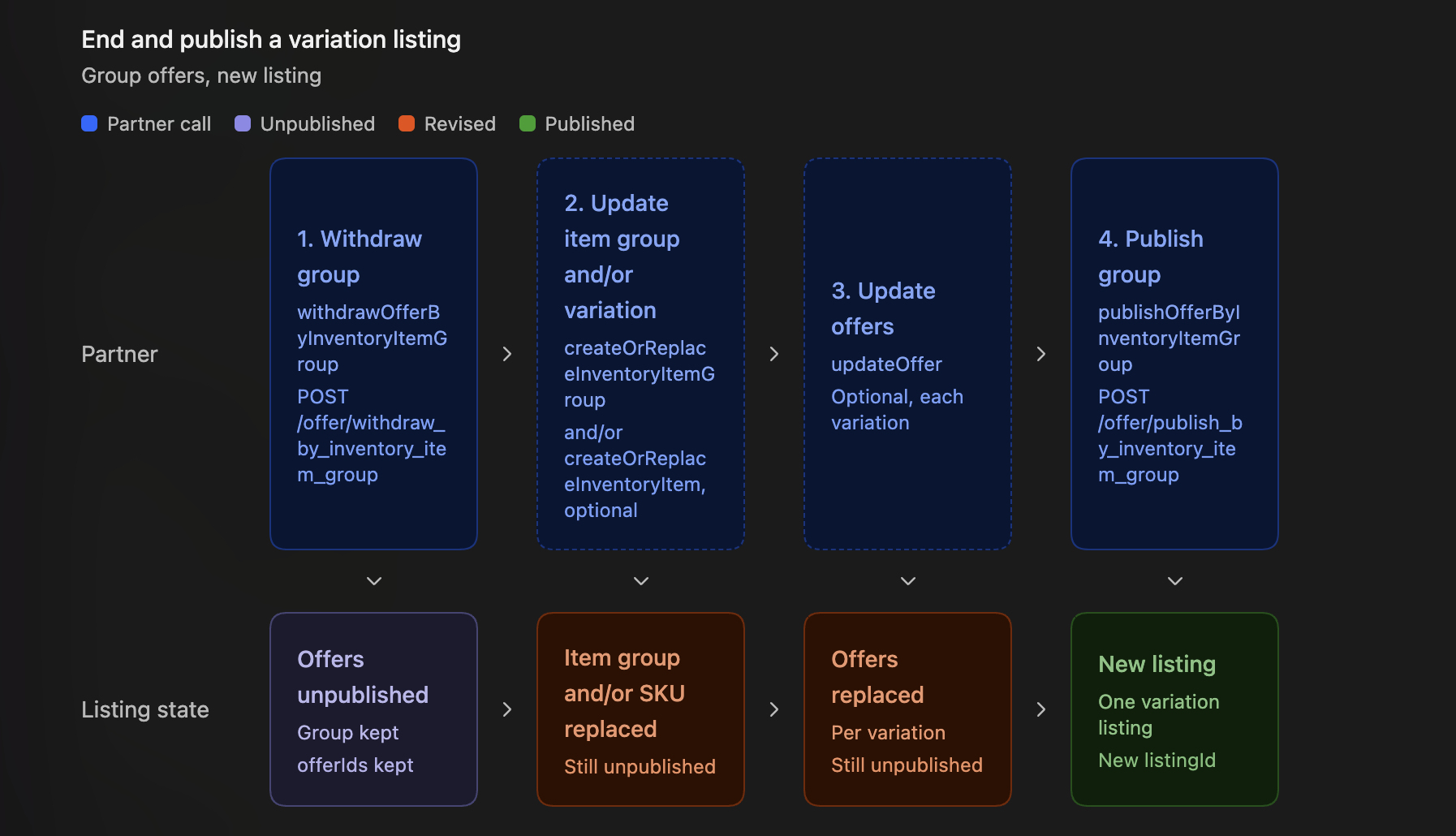The width and height of the screenshot is (1456, 836).
Task: Click the 'Listing state' row label
Action: click(x=145, y=709)
